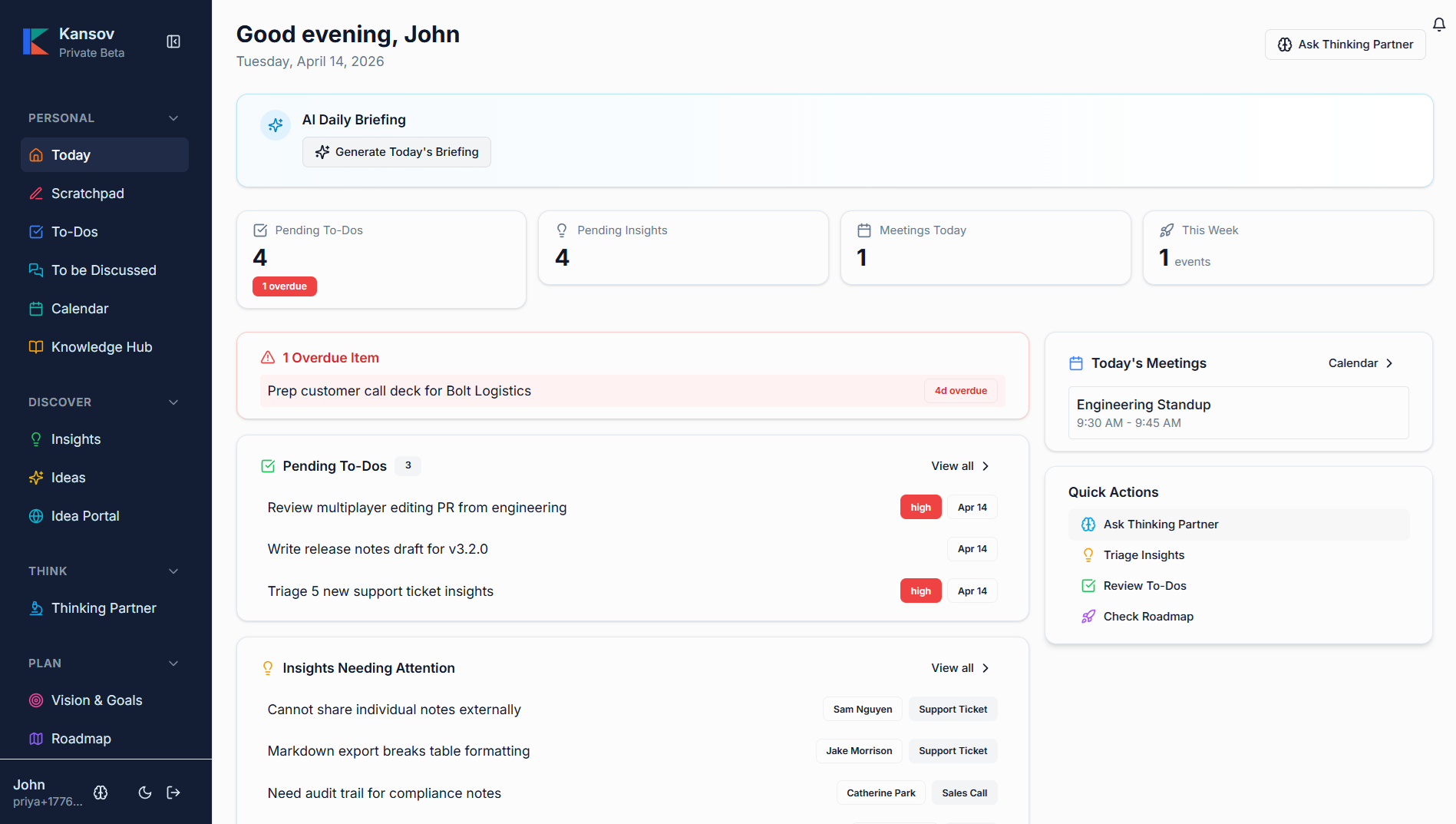Collapse the PERSONAL section chevron
Viewport: 1456px width, 824px height.
pyautogui.click(x=173, y=117)
